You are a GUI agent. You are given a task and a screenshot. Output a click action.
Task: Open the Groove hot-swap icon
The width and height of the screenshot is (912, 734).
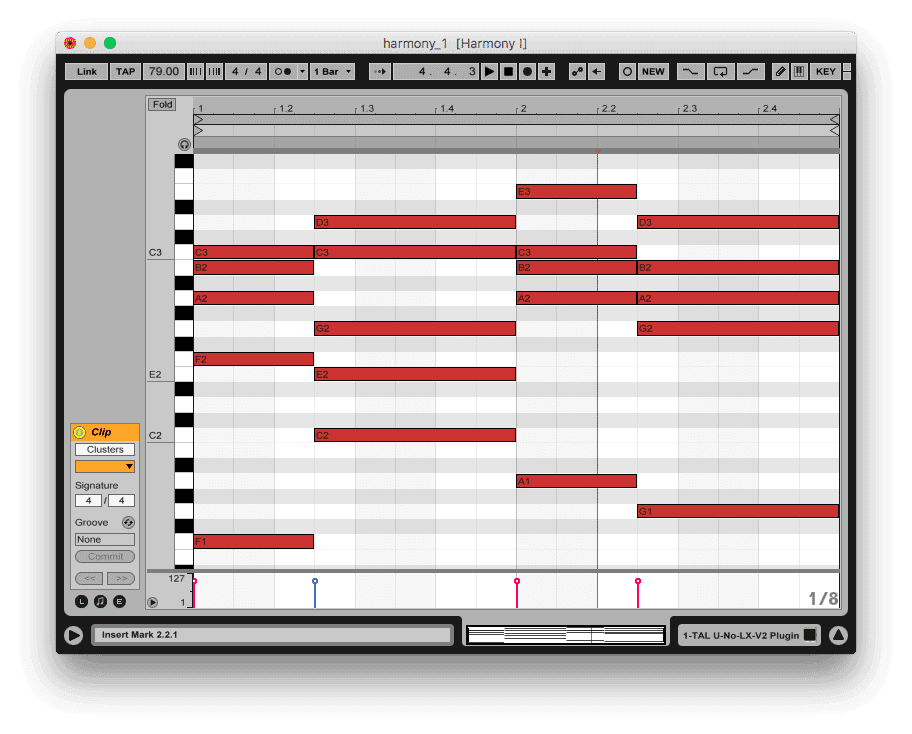point(128,522)
